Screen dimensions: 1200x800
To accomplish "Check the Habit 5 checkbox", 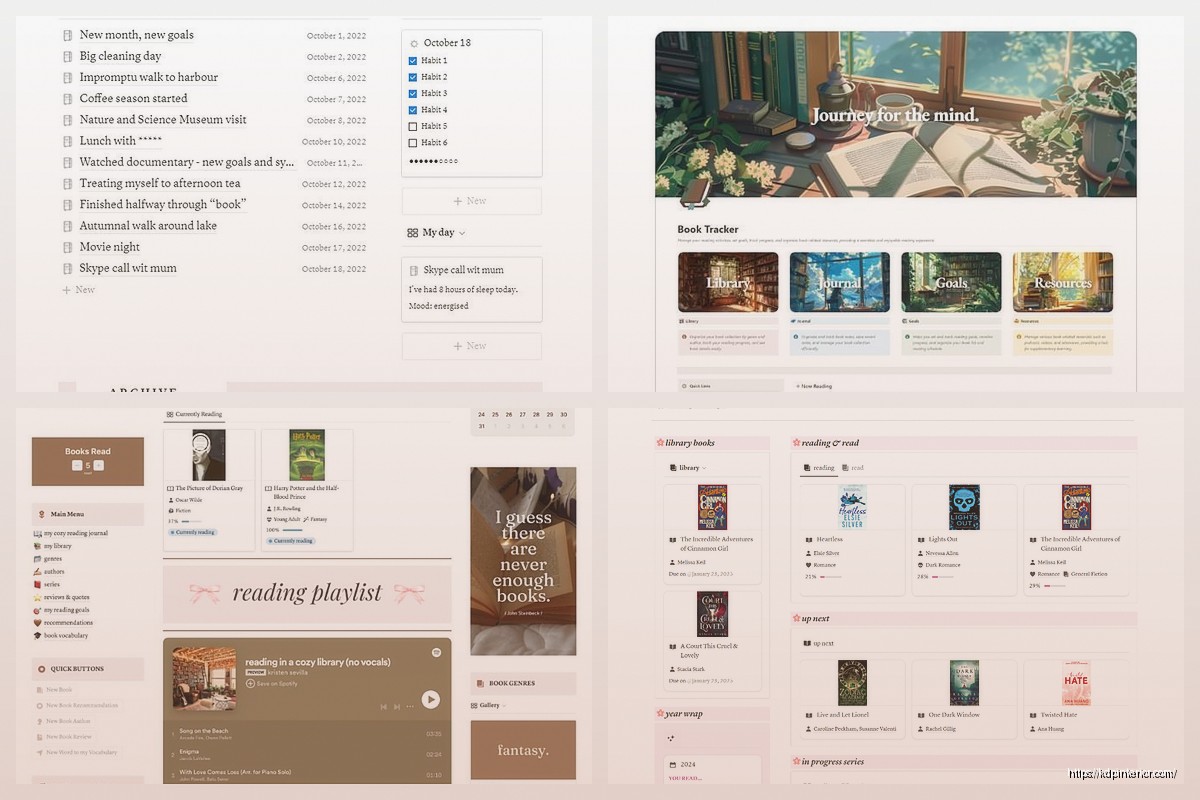I will [413, 127].
